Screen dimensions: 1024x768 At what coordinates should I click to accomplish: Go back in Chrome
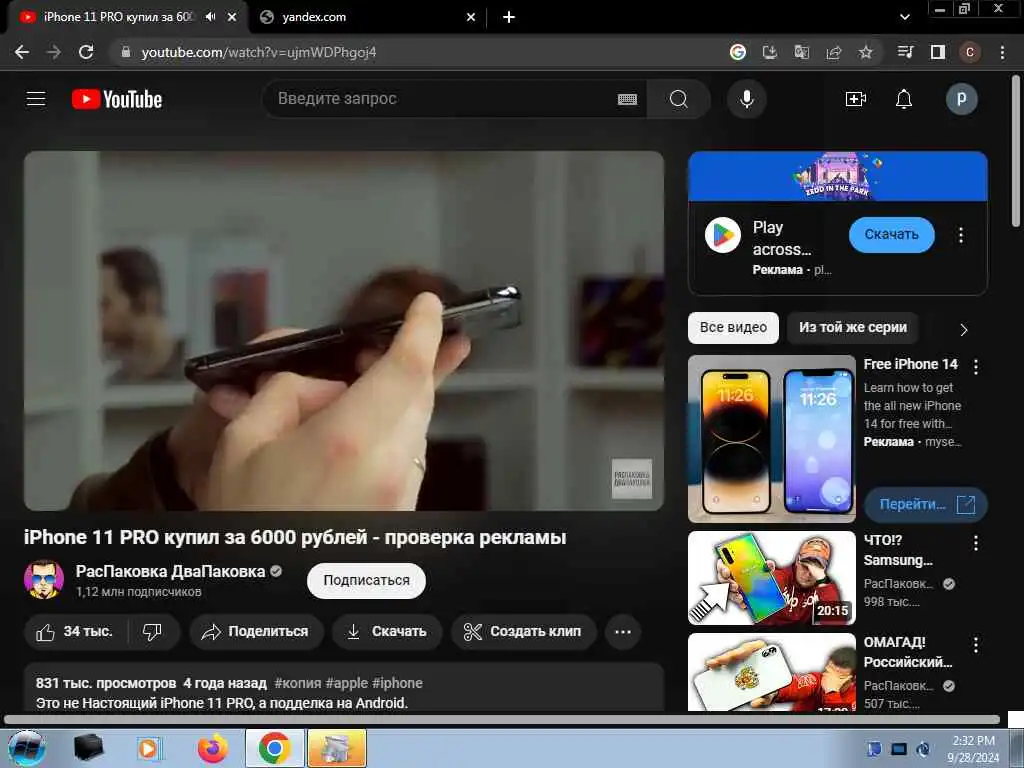click(22, 52)
